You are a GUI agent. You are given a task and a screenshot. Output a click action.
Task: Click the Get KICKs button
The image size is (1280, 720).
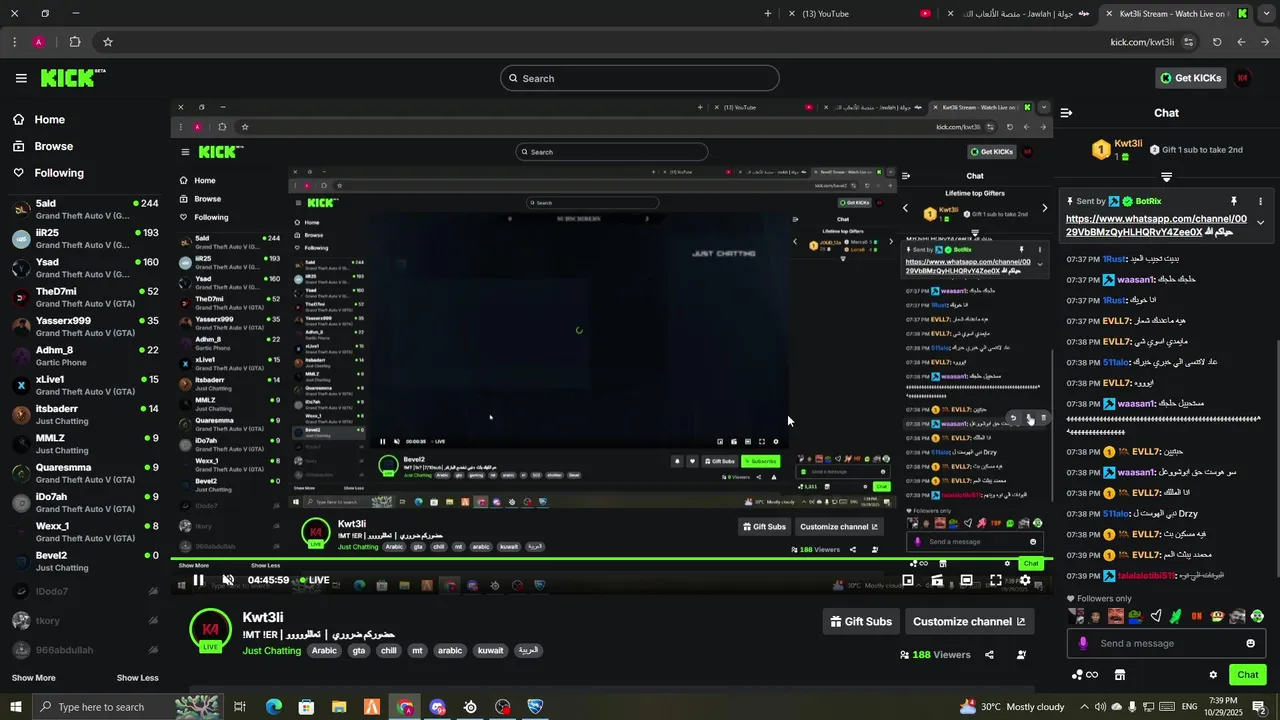click(1190, 78)
